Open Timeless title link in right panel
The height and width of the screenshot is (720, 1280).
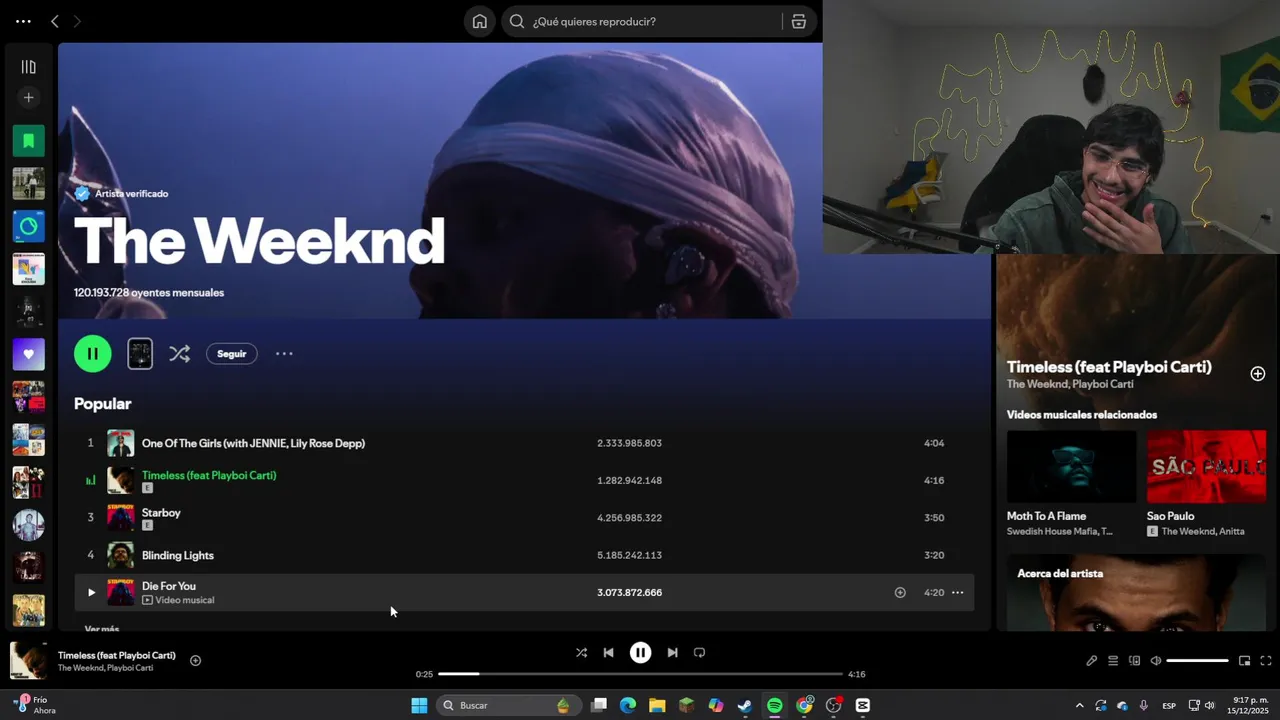point(1109,367)
